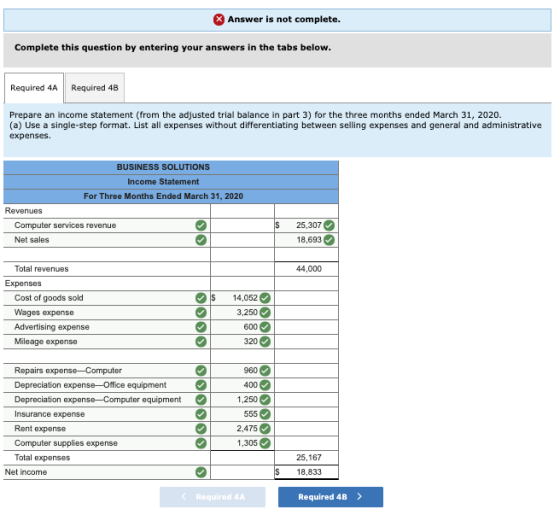Click the disabled Required 4A back button
The image size is (560, 515).
click(212, 497)
